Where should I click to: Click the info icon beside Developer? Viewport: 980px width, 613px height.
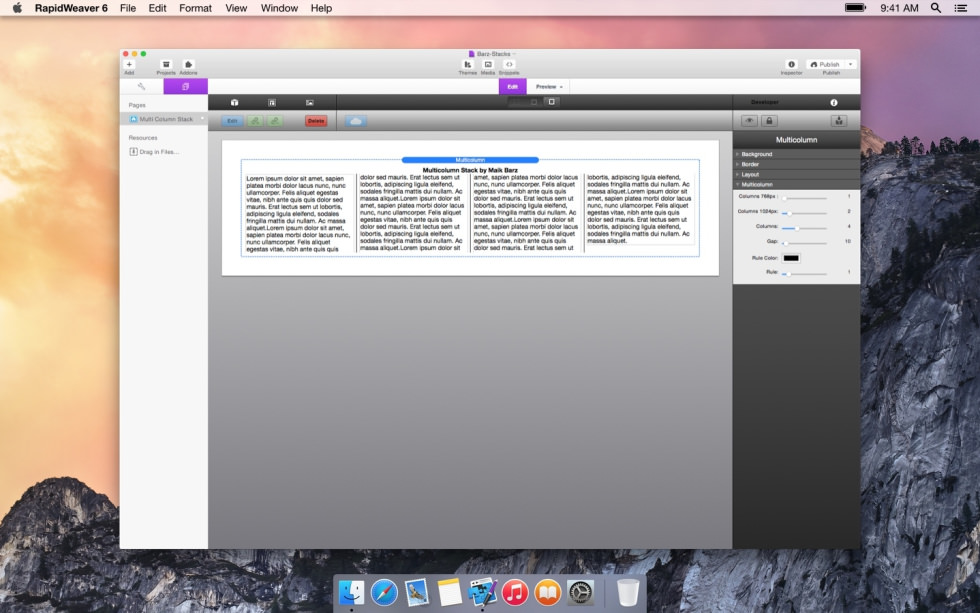pos(834,102)
